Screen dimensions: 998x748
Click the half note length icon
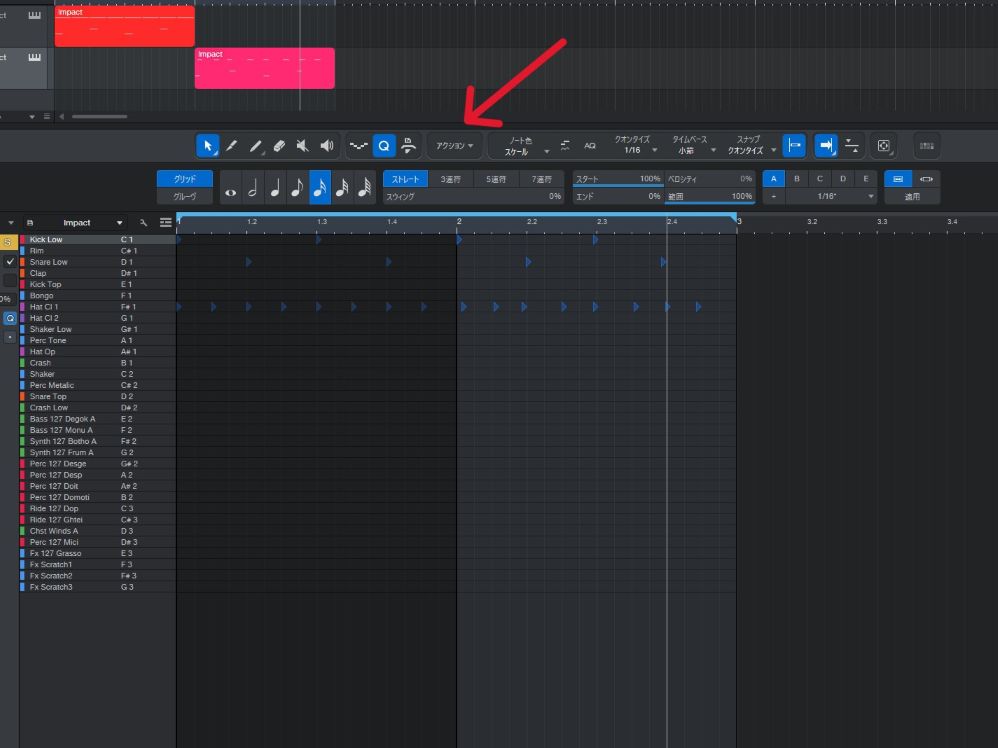point(252,188)
